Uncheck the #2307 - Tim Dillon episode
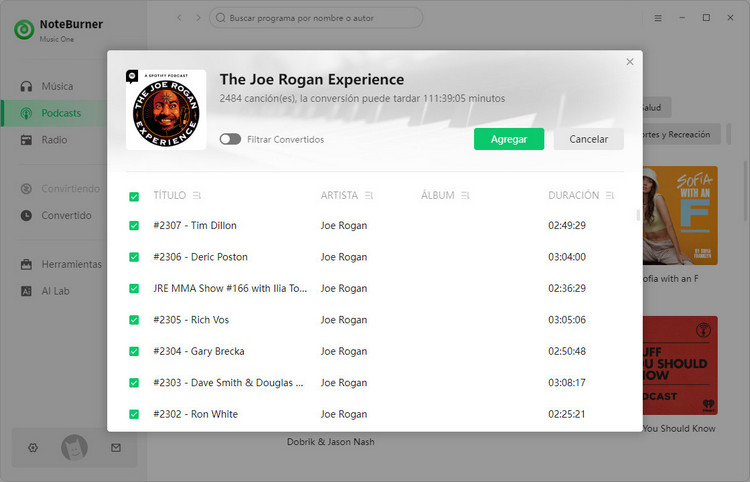Image resolution: width=750 pixels, height=482 pixels. click(x=134, y=226)
